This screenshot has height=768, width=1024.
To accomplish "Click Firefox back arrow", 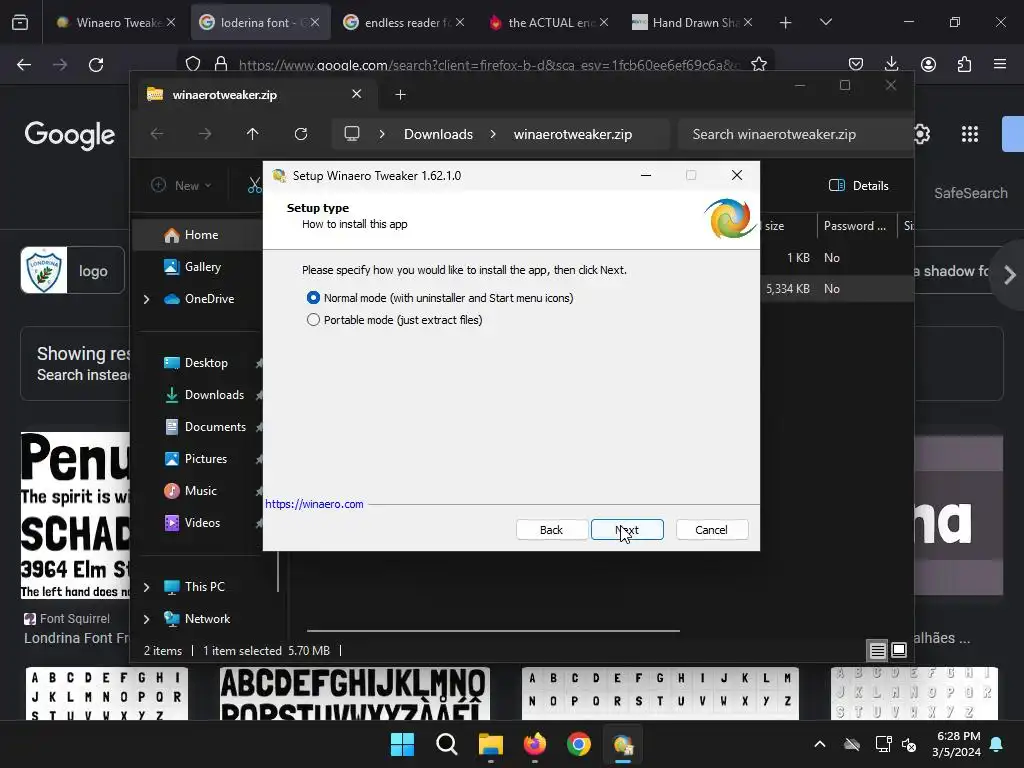I will [x=24, y=65].
